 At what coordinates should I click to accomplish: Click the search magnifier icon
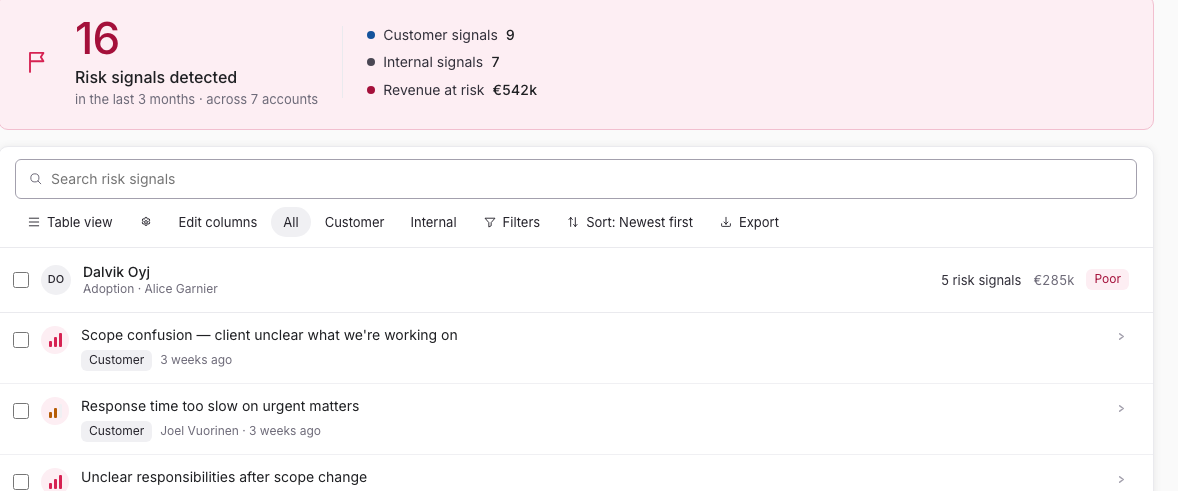pos(35,179)
